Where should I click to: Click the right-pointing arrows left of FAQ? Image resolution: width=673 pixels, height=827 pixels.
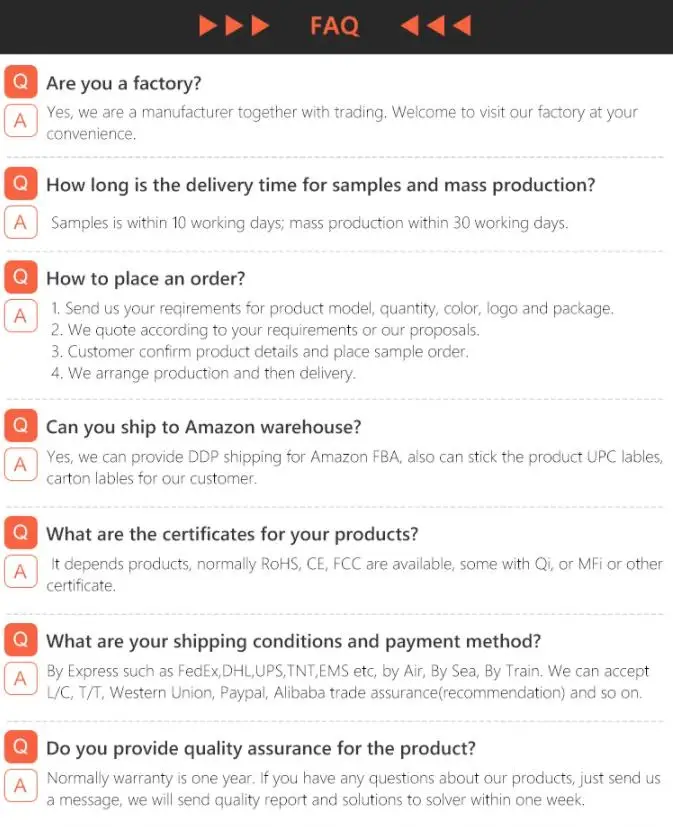coord(234,26)
